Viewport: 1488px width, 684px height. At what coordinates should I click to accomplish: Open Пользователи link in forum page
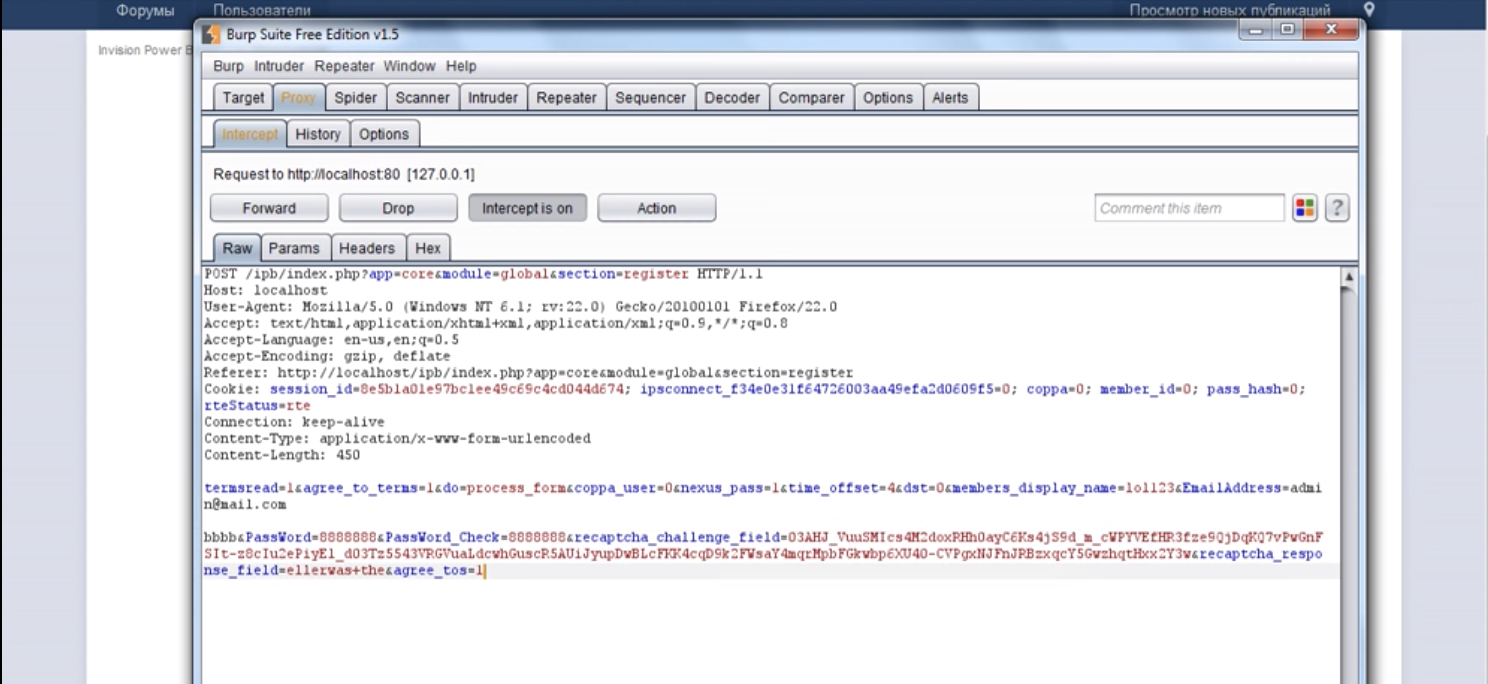[262, 10]
